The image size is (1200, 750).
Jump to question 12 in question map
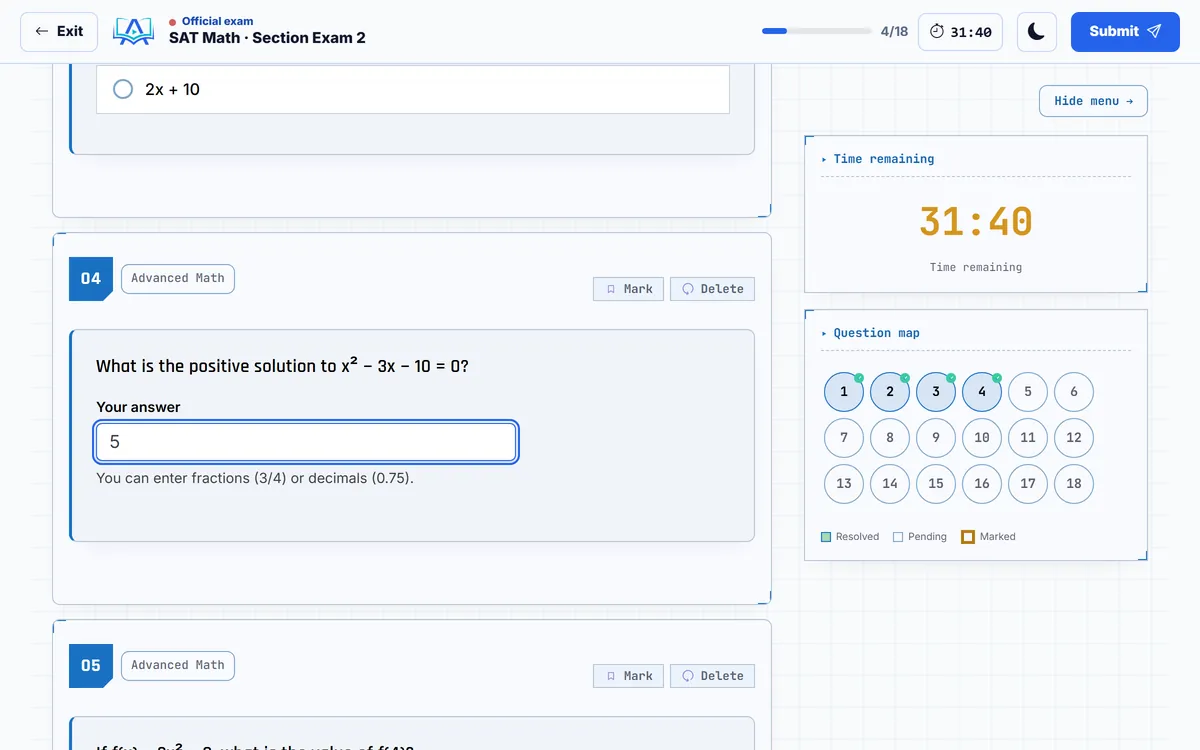click(1074, 438)
